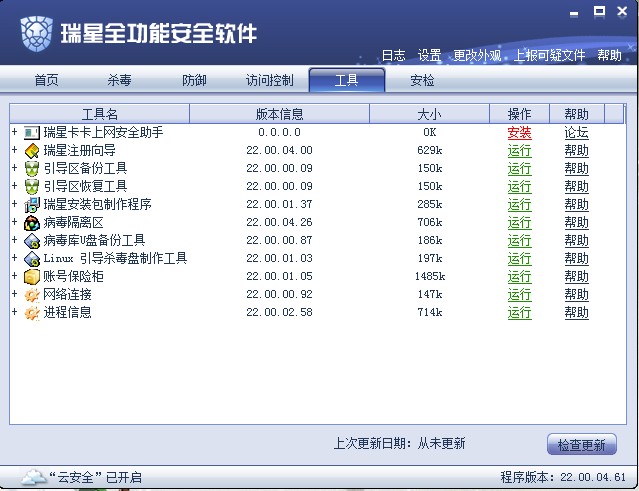Click the 瑞星卡卡上网安全助手 row icon
639x491 pixels.
tap(32, 132)
